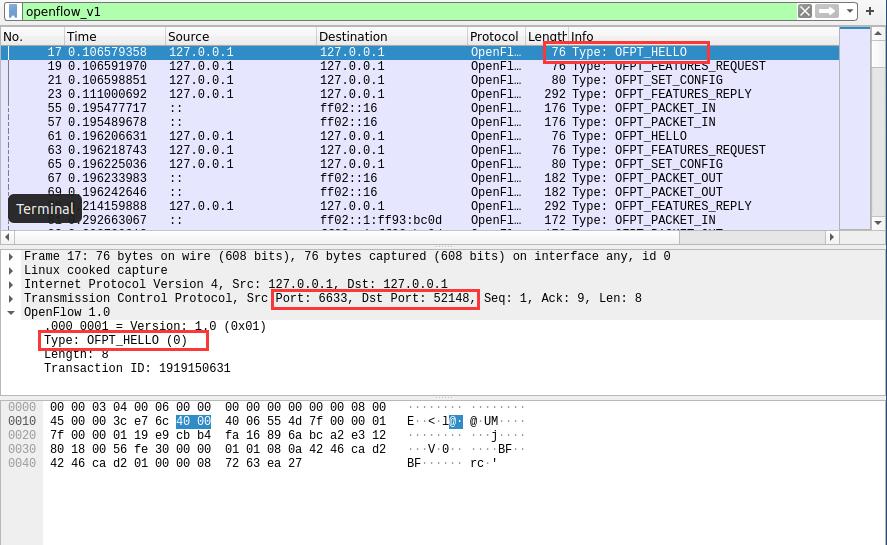This screenshot has width=887, height=545.
Task: Sort packets by the No. column
Action: click(x=32, y=36)
